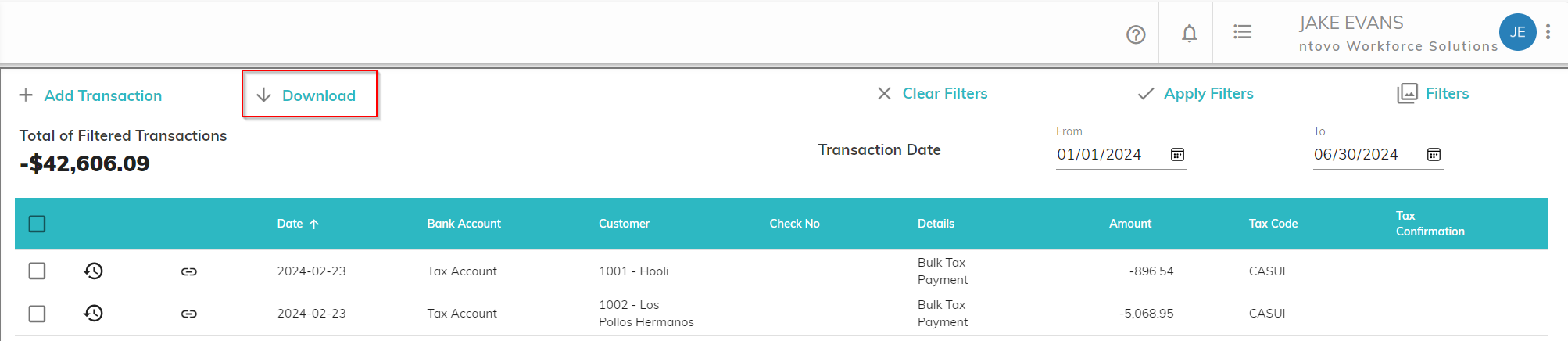This screenshot has width=1568, height=341.
Task: Open the vertical three-dot user menu
Action: tap(1548, 32)
